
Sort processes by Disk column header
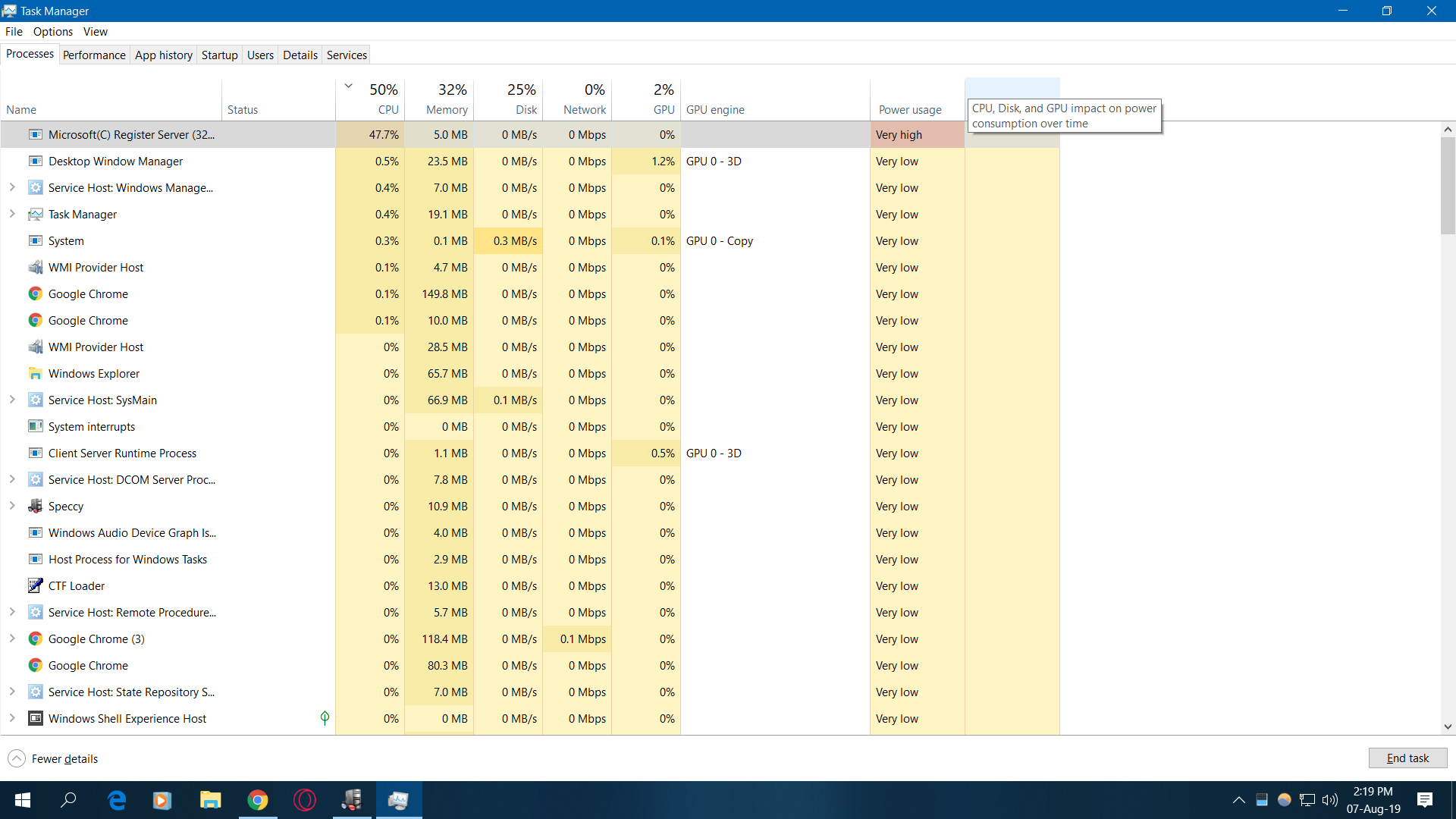point(508,99)
